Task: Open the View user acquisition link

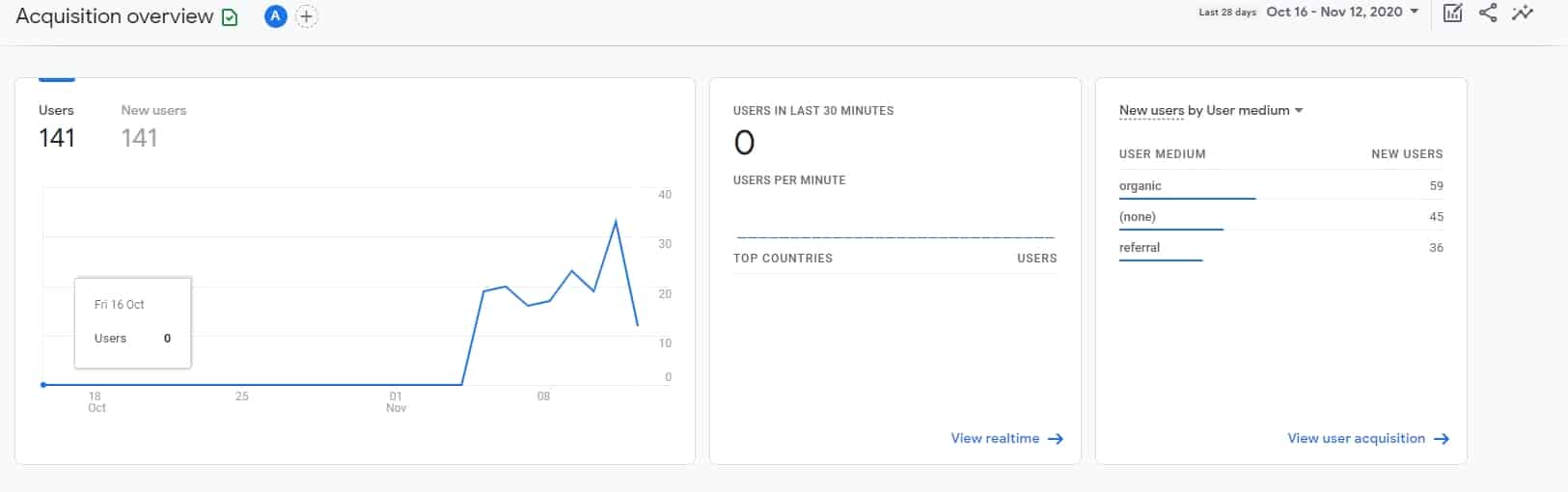Action: [1367, 438]
